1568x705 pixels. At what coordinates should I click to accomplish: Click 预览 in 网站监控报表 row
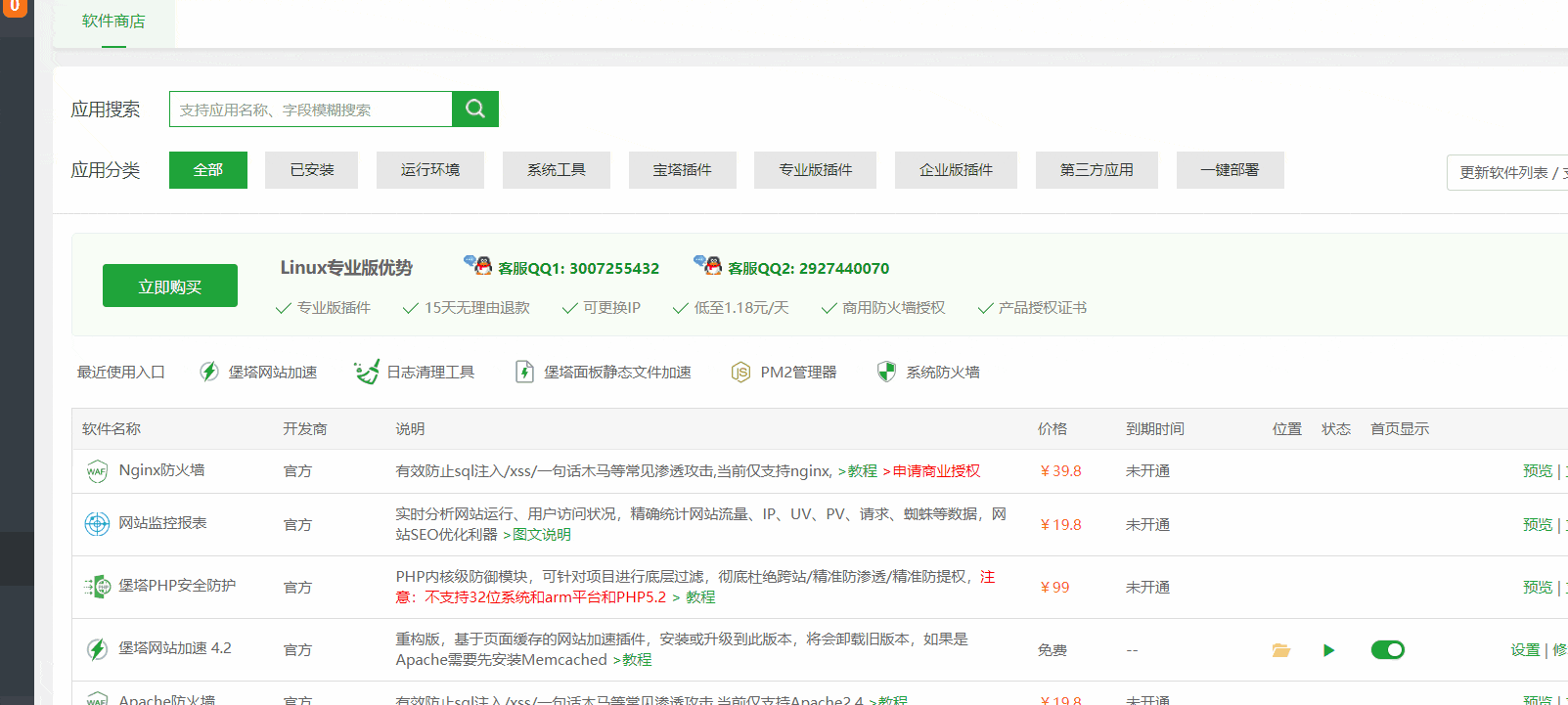coord(1538,525)
